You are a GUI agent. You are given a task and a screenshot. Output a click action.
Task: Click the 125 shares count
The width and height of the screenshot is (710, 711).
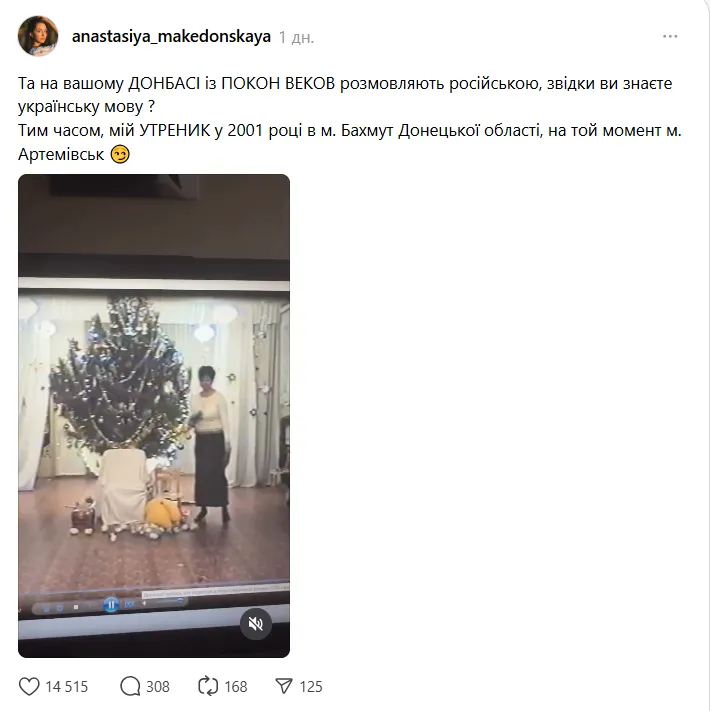pos(311,687)
